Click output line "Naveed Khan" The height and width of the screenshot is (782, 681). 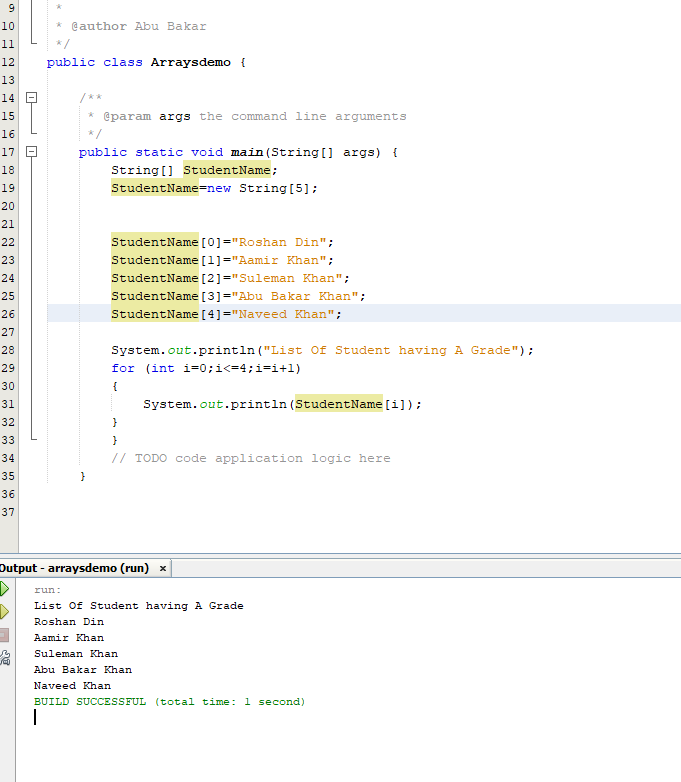click(72, 686)
